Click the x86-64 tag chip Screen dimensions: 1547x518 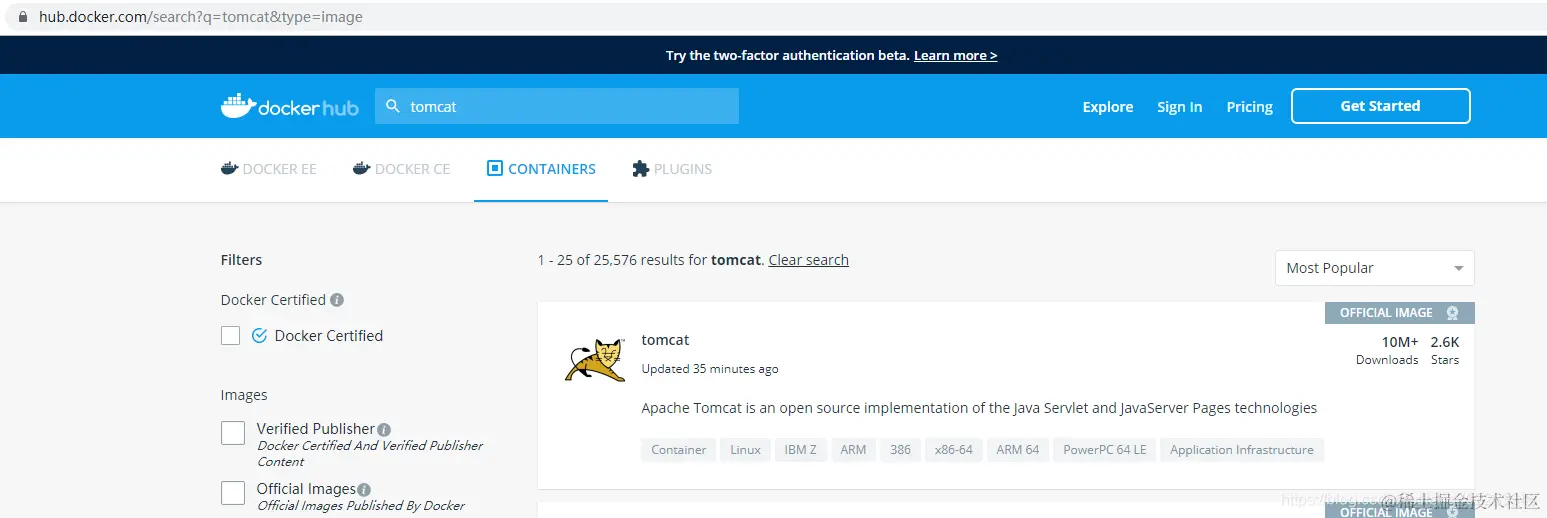click(x=954, y=450)
